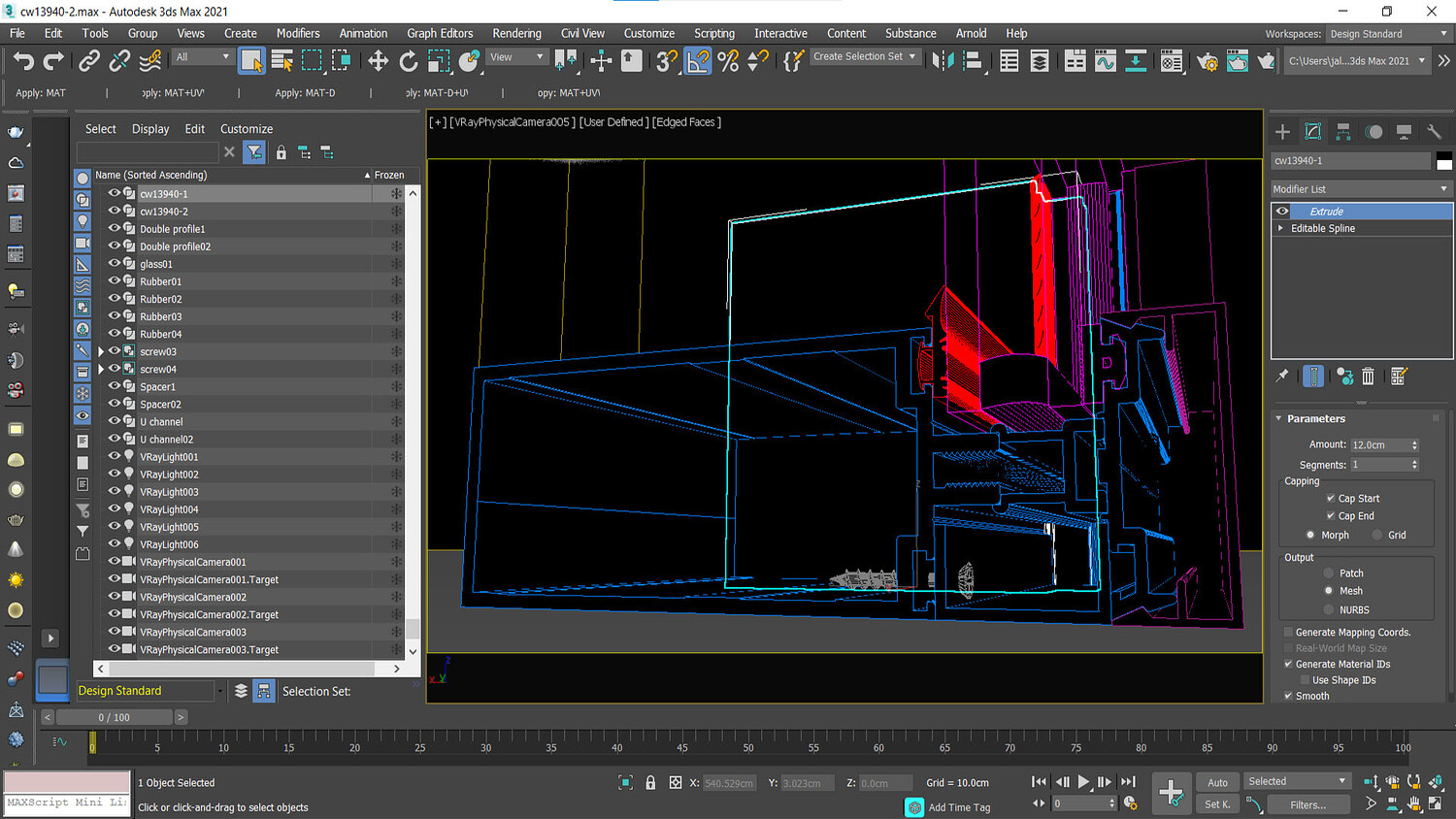Expand the screw03 tree item
This screenshot has width=1456, height=819.
[101, 352]
